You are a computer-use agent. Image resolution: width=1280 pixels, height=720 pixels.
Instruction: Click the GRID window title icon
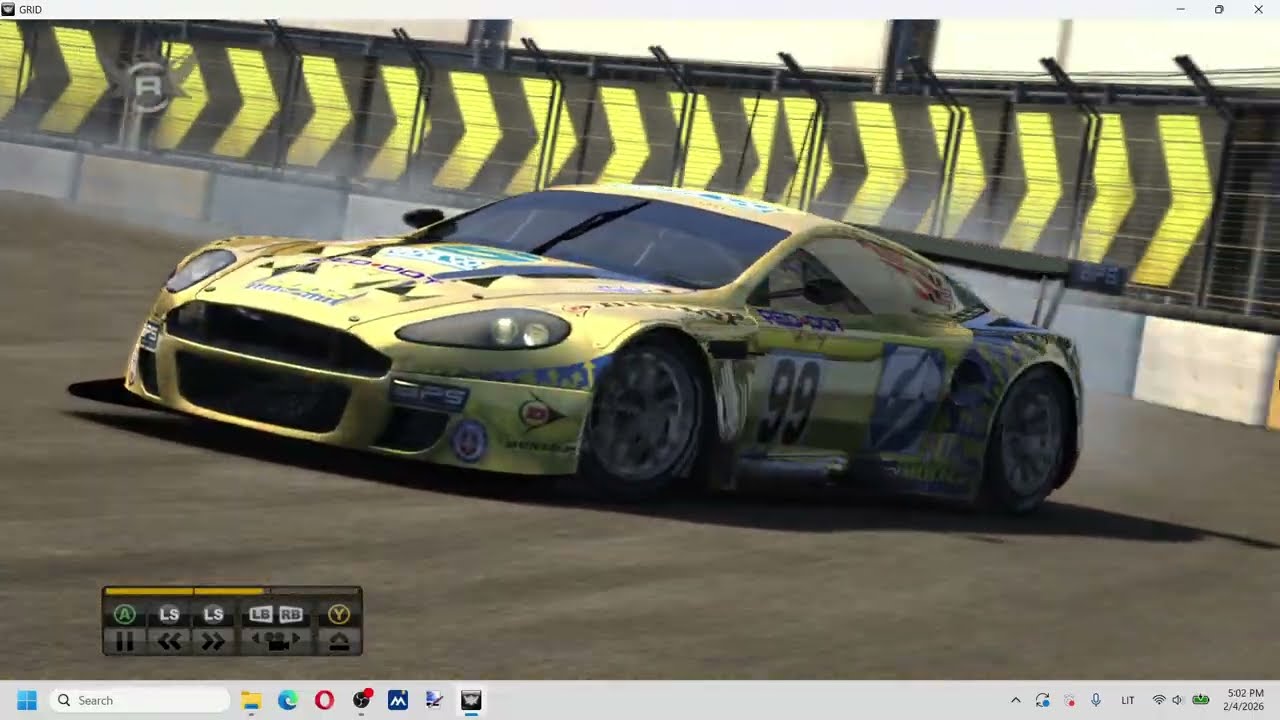(9, 9)
